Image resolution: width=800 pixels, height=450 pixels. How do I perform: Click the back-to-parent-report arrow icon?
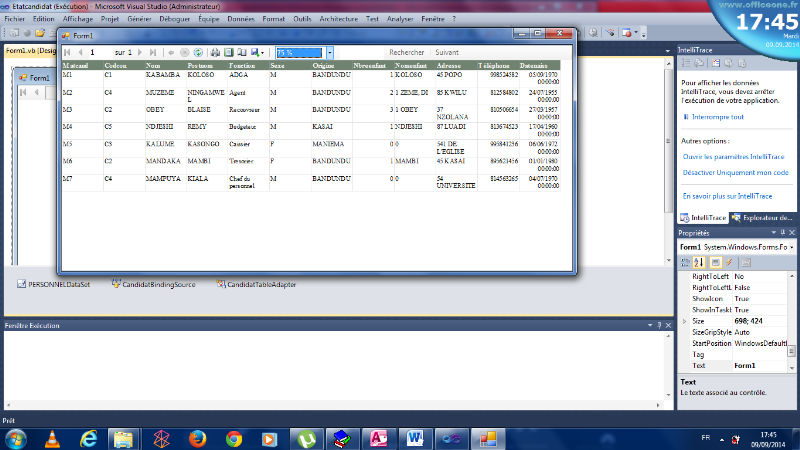click(x=171, y=53)
